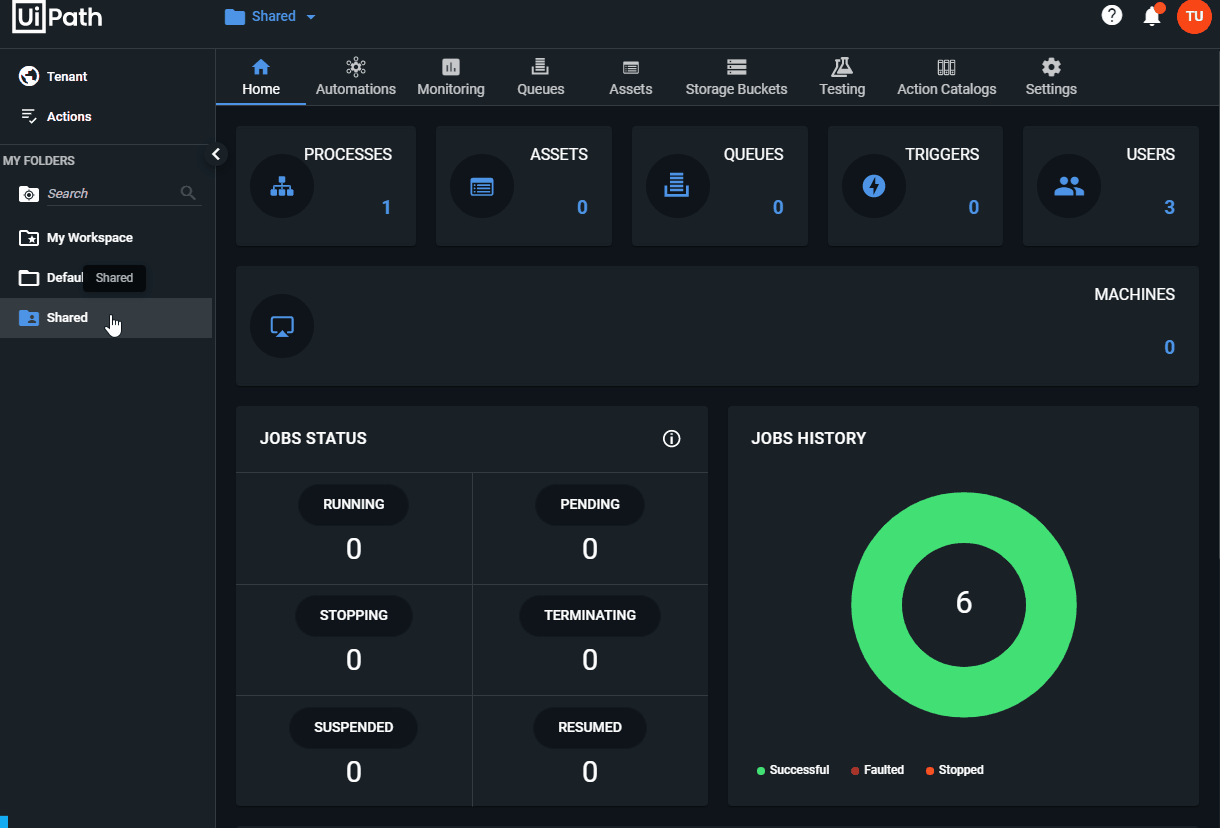Toggle the Faulted legend item
1220x828 pixels.
[x=877, y=770]
